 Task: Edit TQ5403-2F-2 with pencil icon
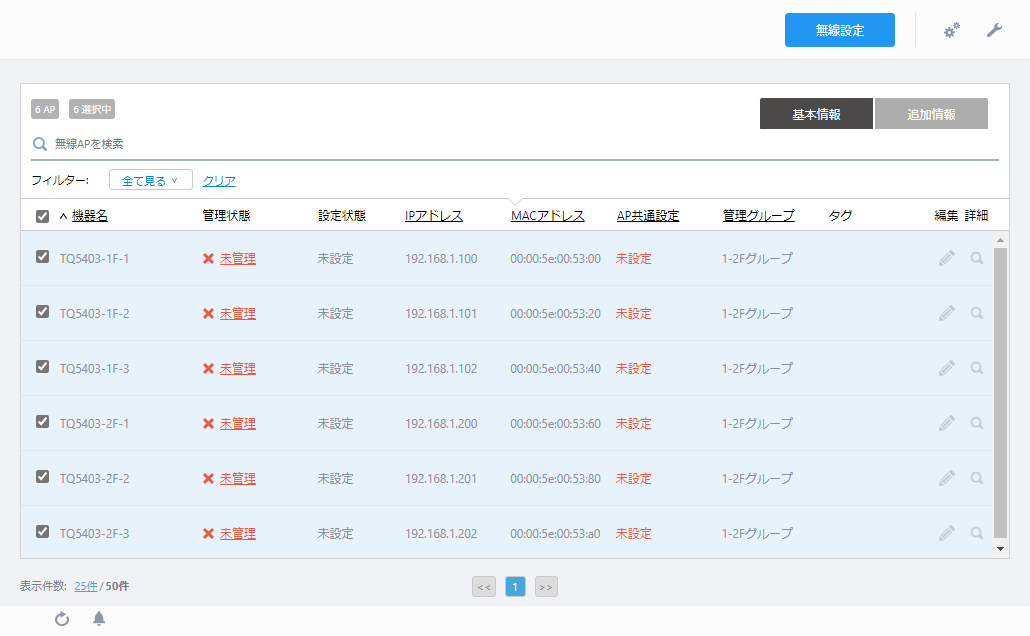point(947,478)
